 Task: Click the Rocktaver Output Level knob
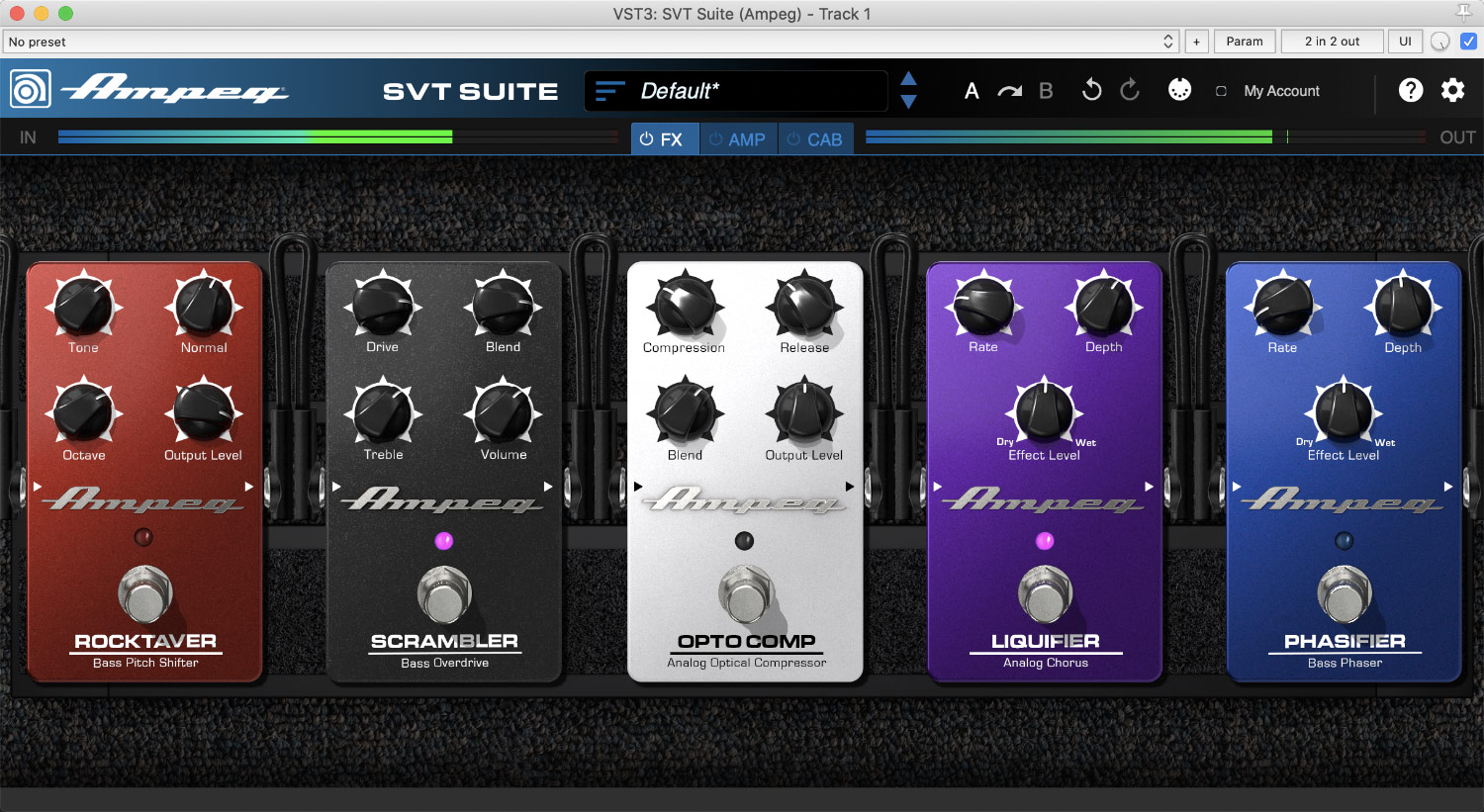coord(204,412)
